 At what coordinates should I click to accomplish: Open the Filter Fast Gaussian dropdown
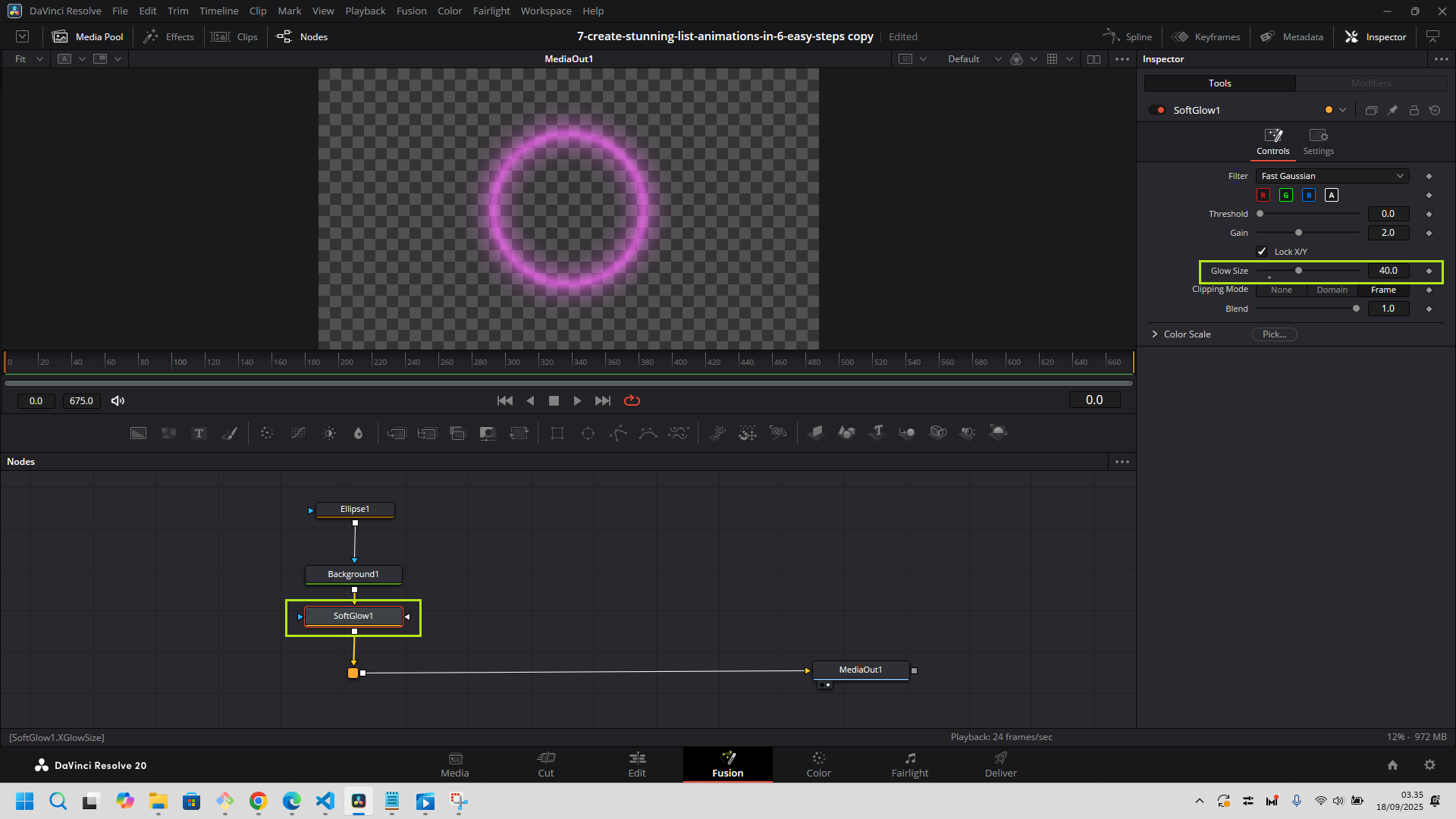tap(1332, 176)
